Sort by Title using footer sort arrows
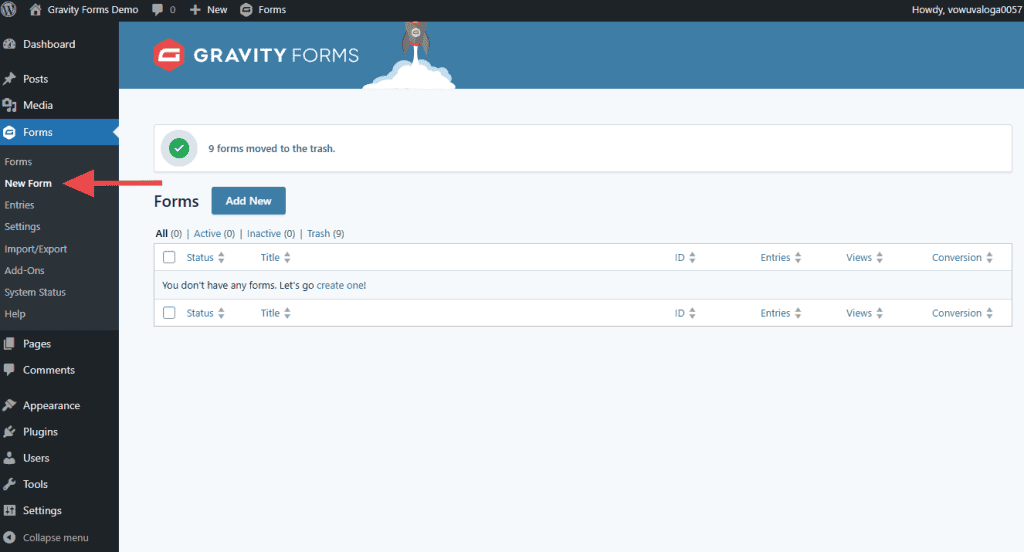1024x552 pixels. point(287,313)
